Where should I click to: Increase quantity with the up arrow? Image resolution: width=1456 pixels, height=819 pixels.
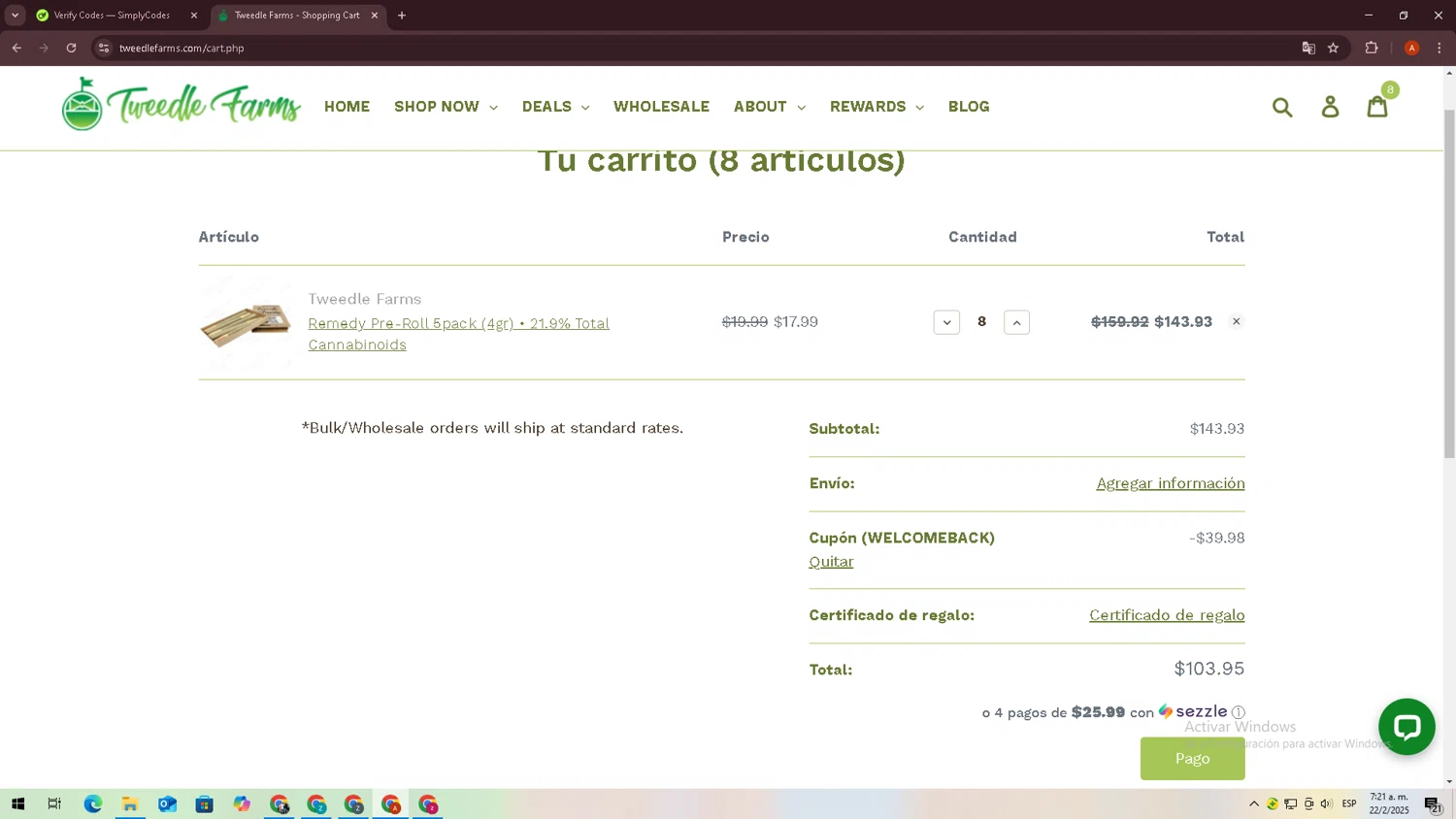1016,322
